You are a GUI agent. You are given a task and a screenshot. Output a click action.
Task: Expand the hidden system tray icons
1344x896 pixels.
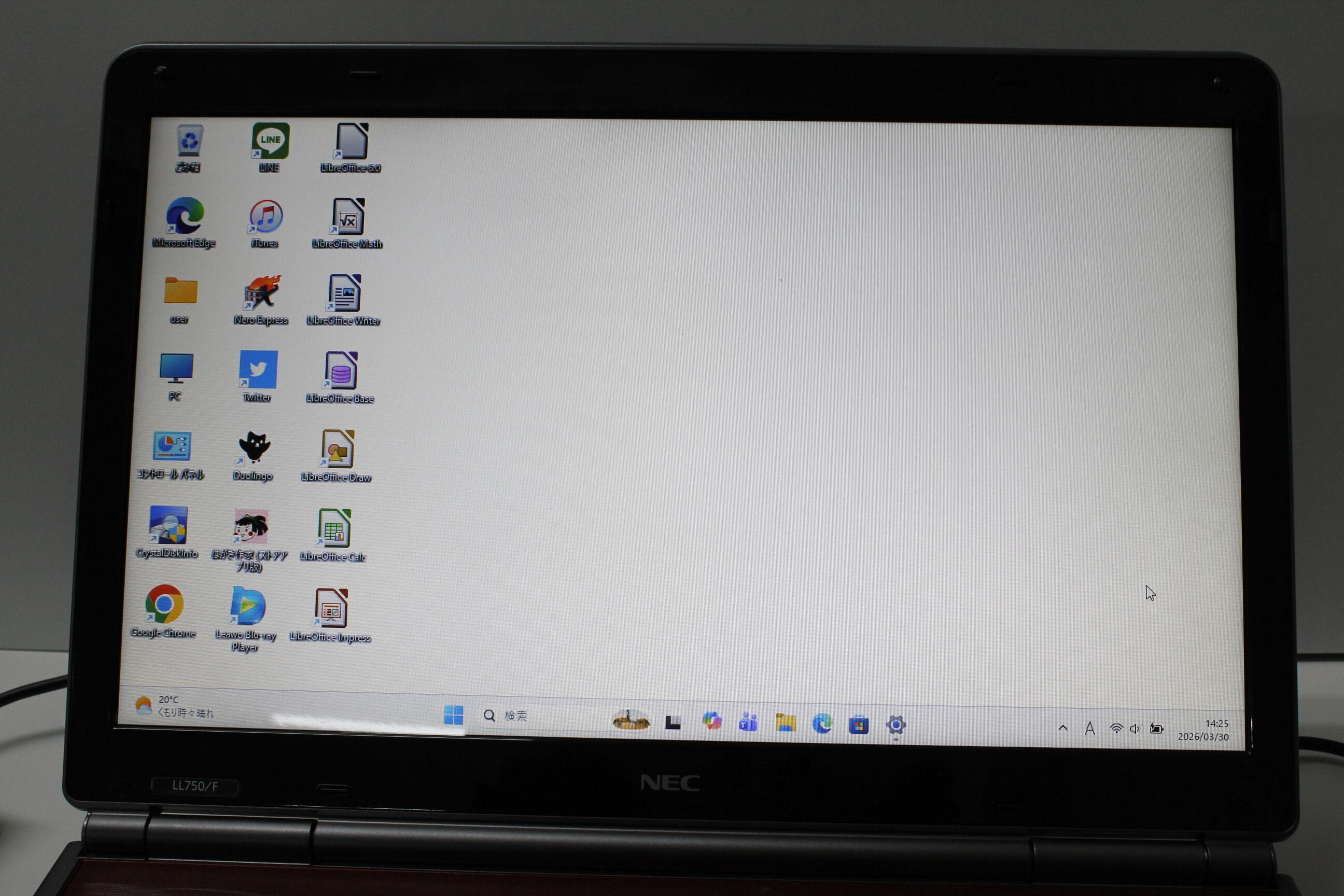point(1063,728)
